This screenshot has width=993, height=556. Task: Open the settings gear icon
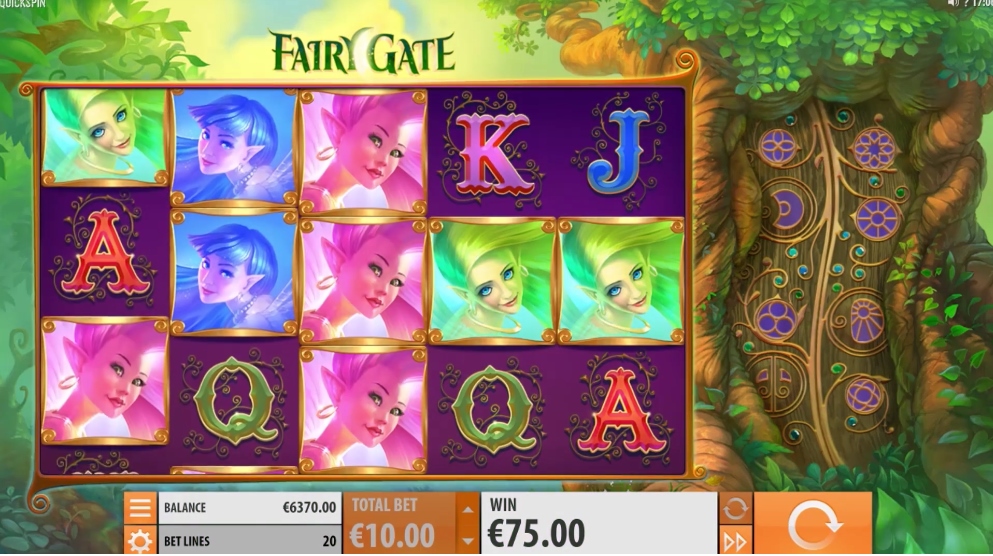point(140,541)
